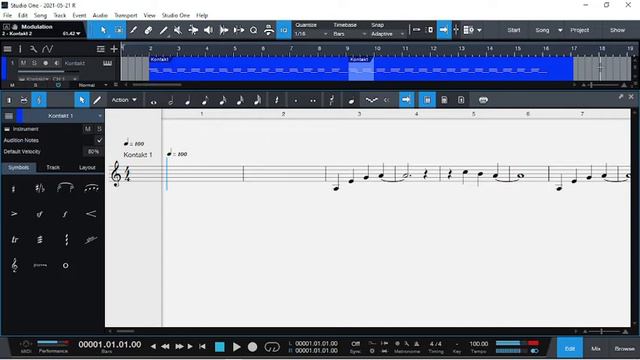Open the Mix view
Viewport: 640px width, 360px height.
click(596, 348)
